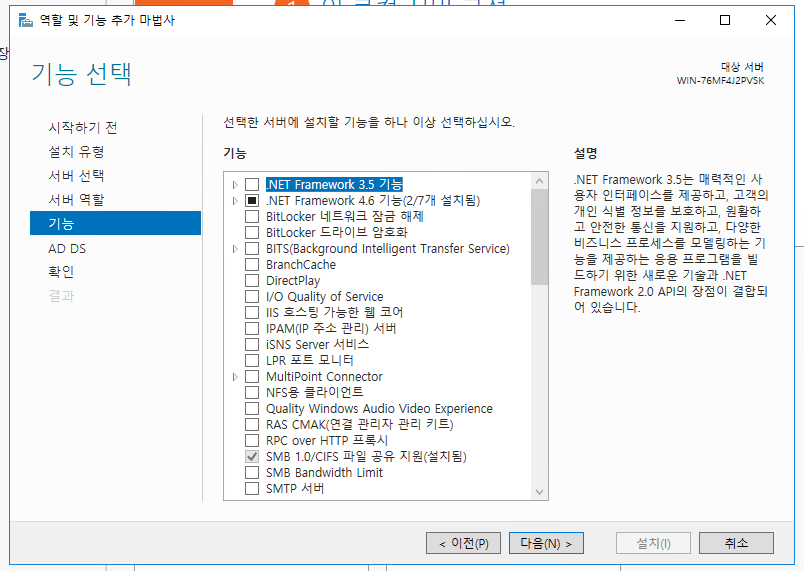The image size is (804, 571).
Task: Select Quality Windows Audio Video Experience label
Action: click(x=379, y=409)
